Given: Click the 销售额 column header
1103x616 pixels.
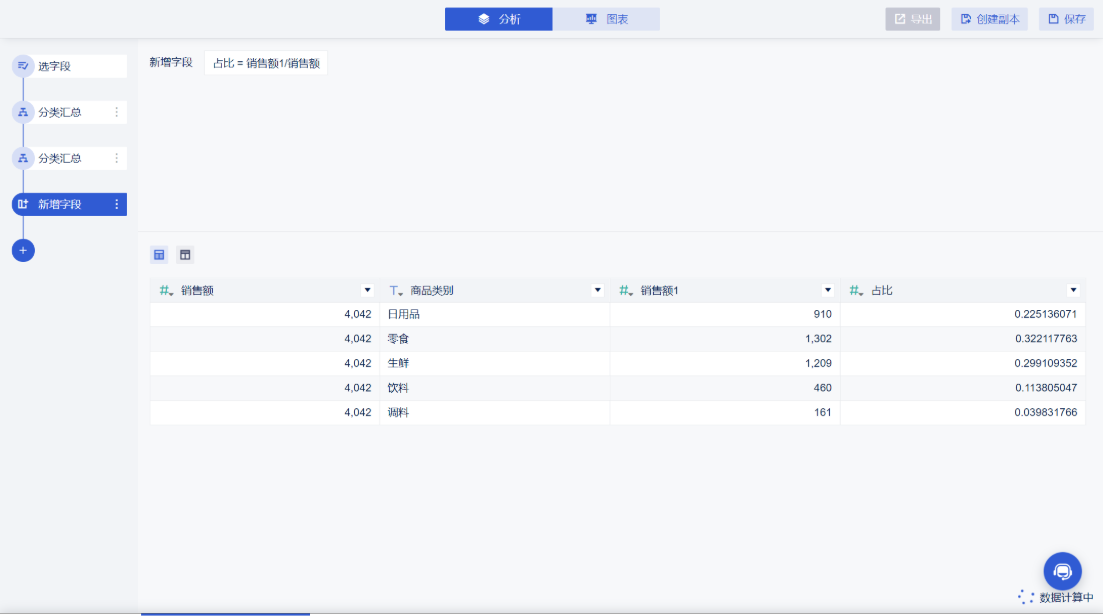Looking at the screenshot, I should 264,290.
